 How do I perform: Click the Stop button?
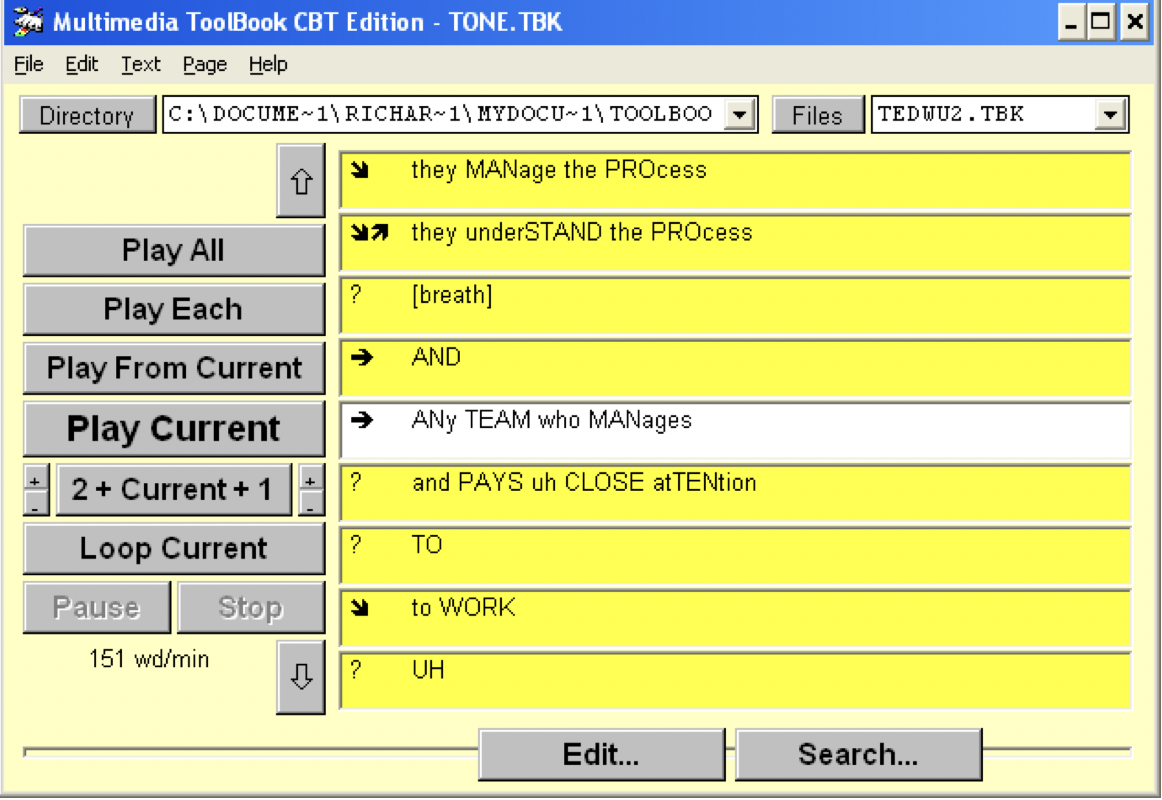[x=250, y=607]
